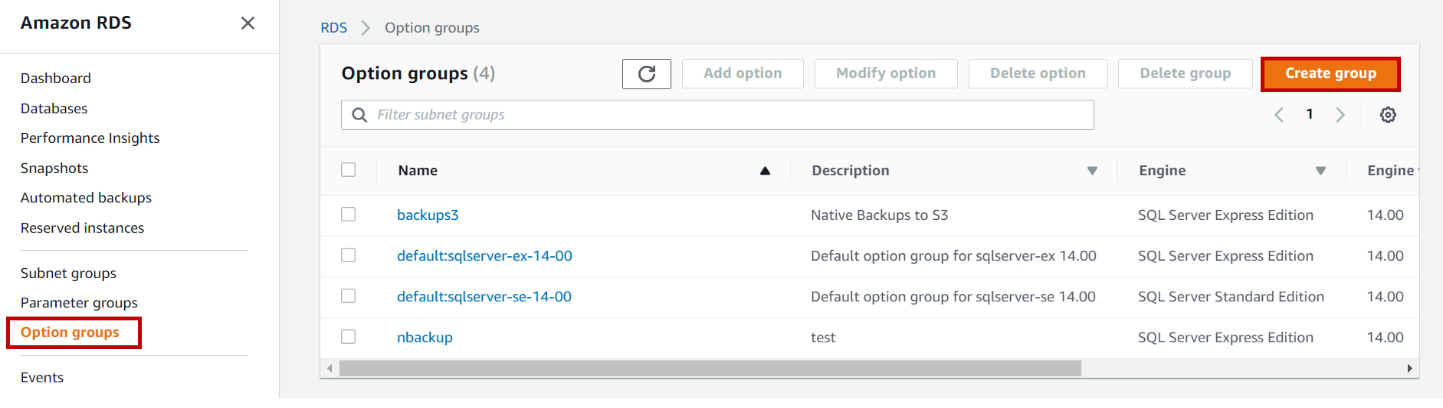
Task: Open Parameter groups in sidebar
Action: pyautogui.click(x=79, y=303)
